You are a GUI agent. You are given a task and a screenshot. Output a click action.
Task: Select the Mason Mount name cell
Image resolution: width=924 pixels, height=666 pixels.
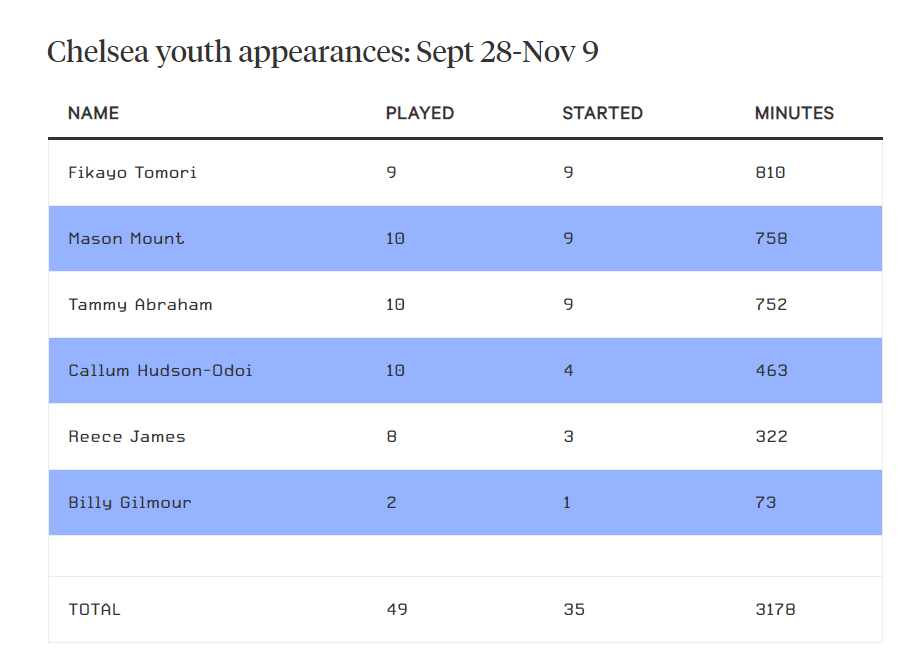pos(126,239)
